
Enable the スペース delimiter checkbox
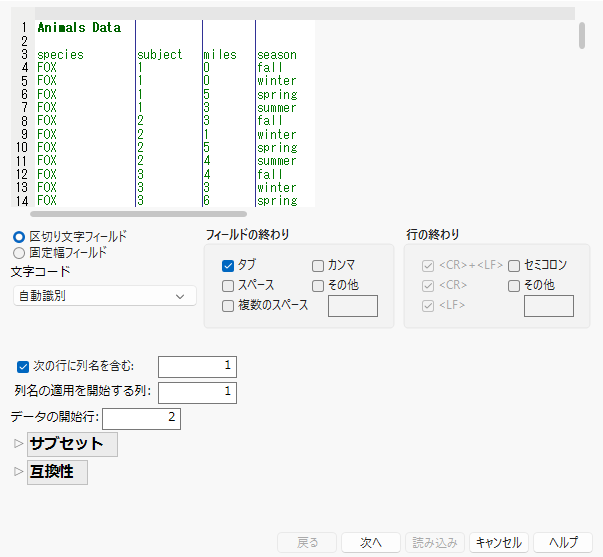pyautogui.click(x=228, y=286)
